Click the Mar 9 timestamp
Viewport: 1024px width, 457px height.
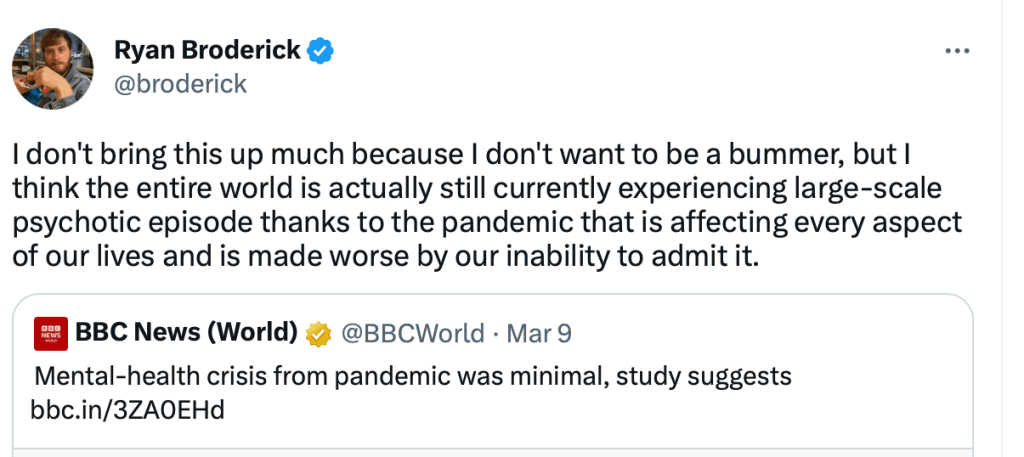click(x=539, y=333)
